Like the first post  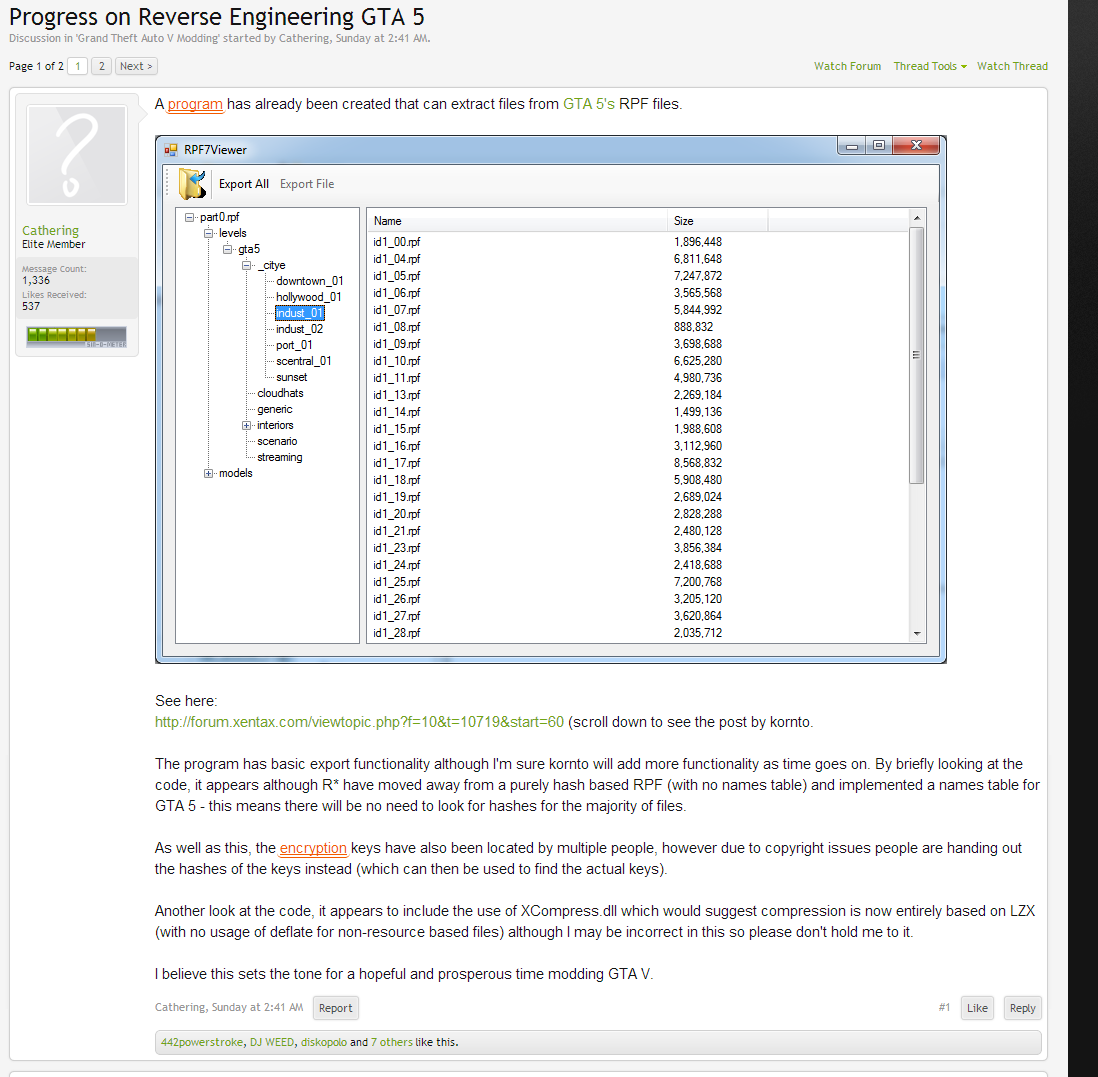[977, 1008]
